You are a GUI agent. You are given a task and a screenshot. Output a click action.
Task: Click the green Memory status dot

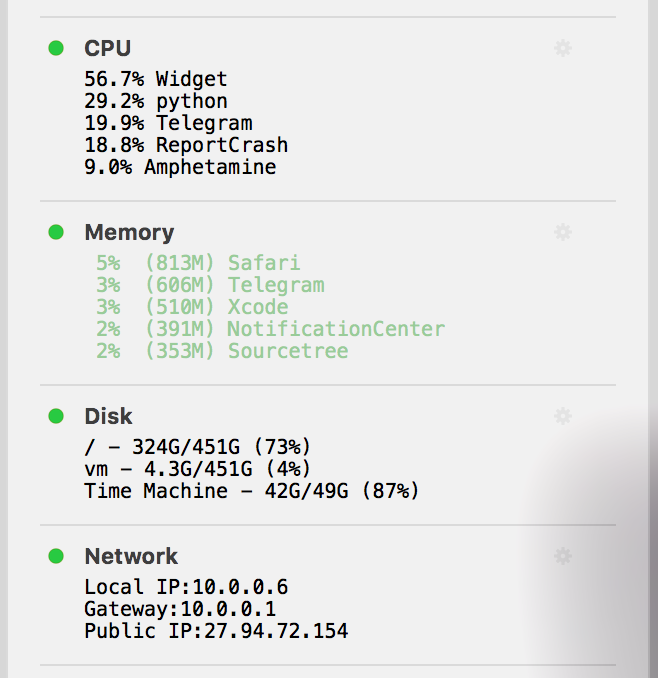[x=56, y=232]
